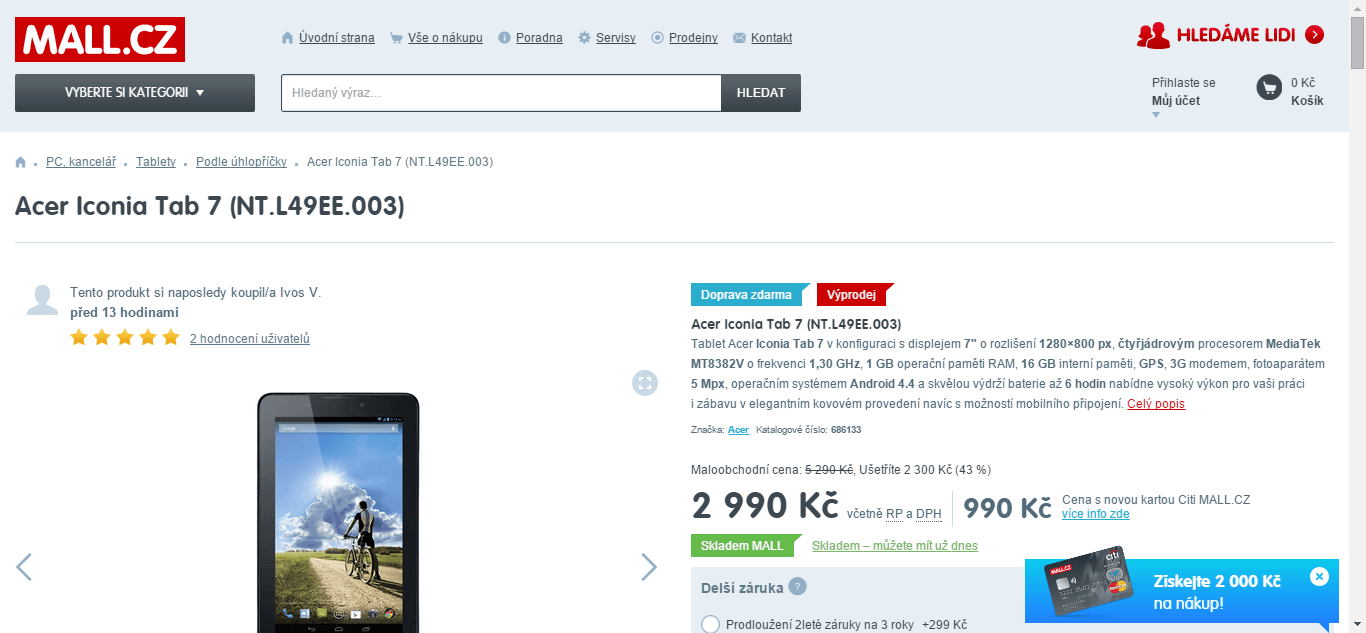This screenshot has height=633, width=1366.
Task: Open Kontakt menu link
Action: point(771,38)
